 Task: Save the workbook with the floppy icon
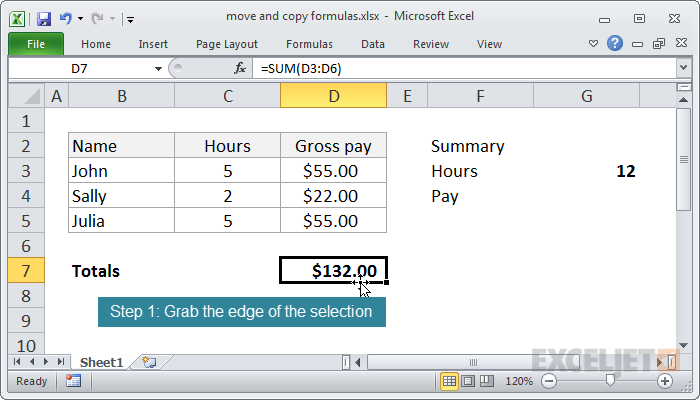click(x=44, y=19)
